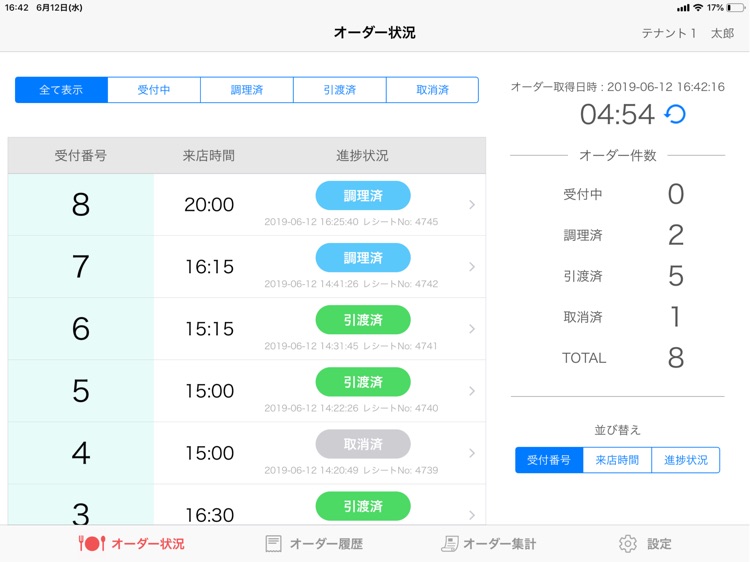Viewport: 750px width, 562px height.
Task: Select reception number 7 cell
Action: point(81,267)
